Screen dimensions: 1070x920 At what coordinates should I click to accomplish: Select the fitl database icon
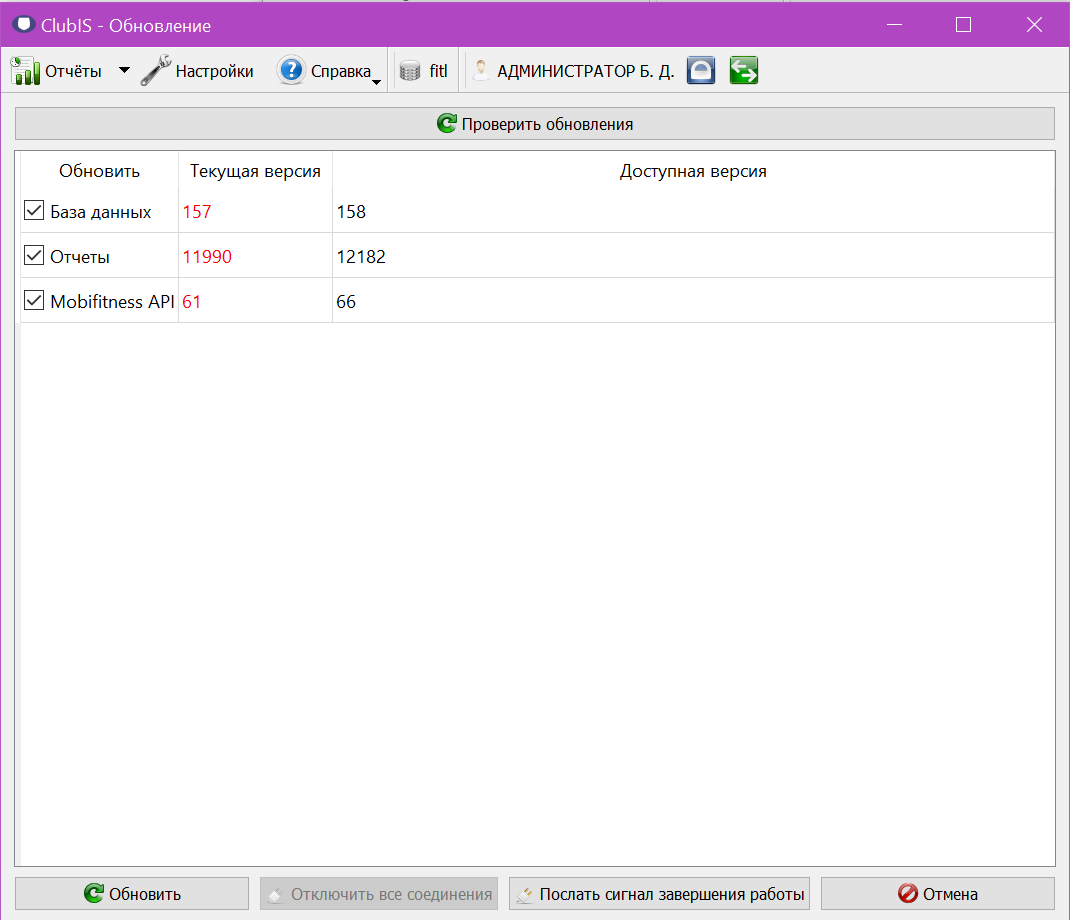click(410, 71)
